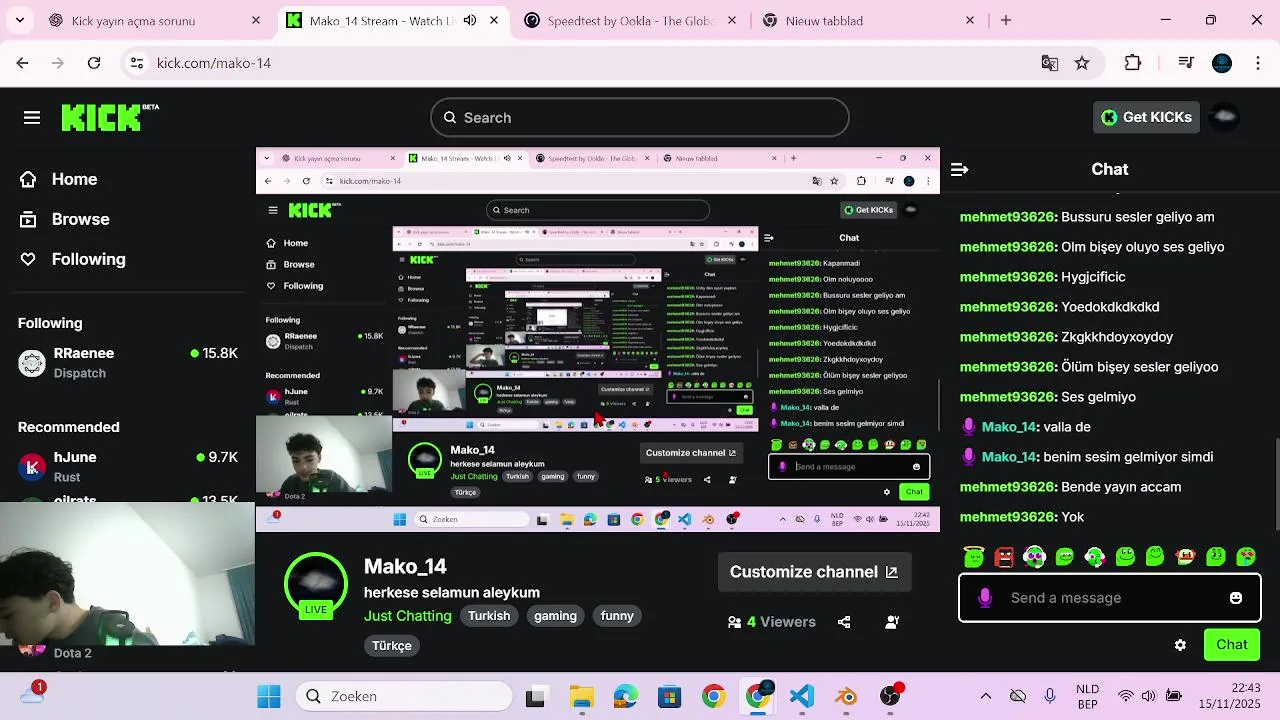1280x720 pixels.
Task: Open media controls icon in toolbar
Action: [x=1186, y=63]
